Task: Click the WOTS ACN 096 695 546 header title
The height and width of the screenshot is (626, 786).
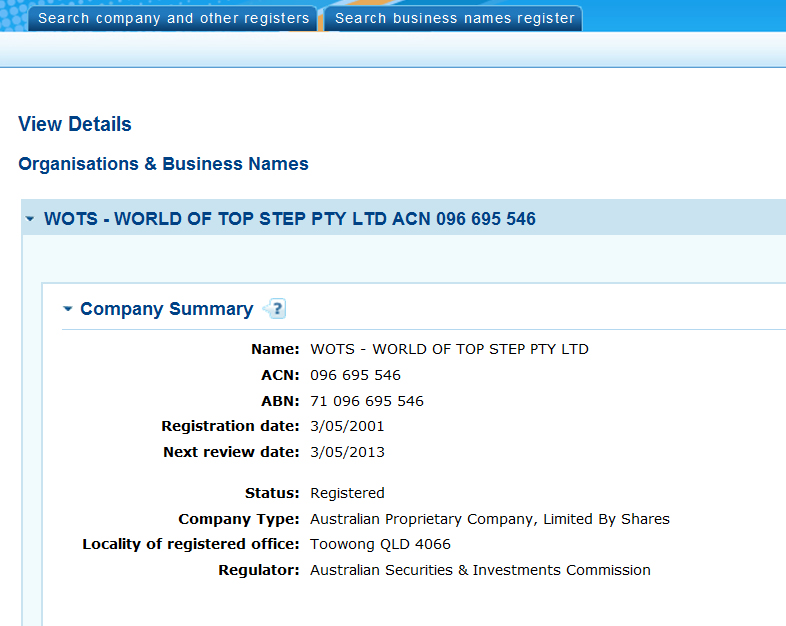Action: pos(290,219)
